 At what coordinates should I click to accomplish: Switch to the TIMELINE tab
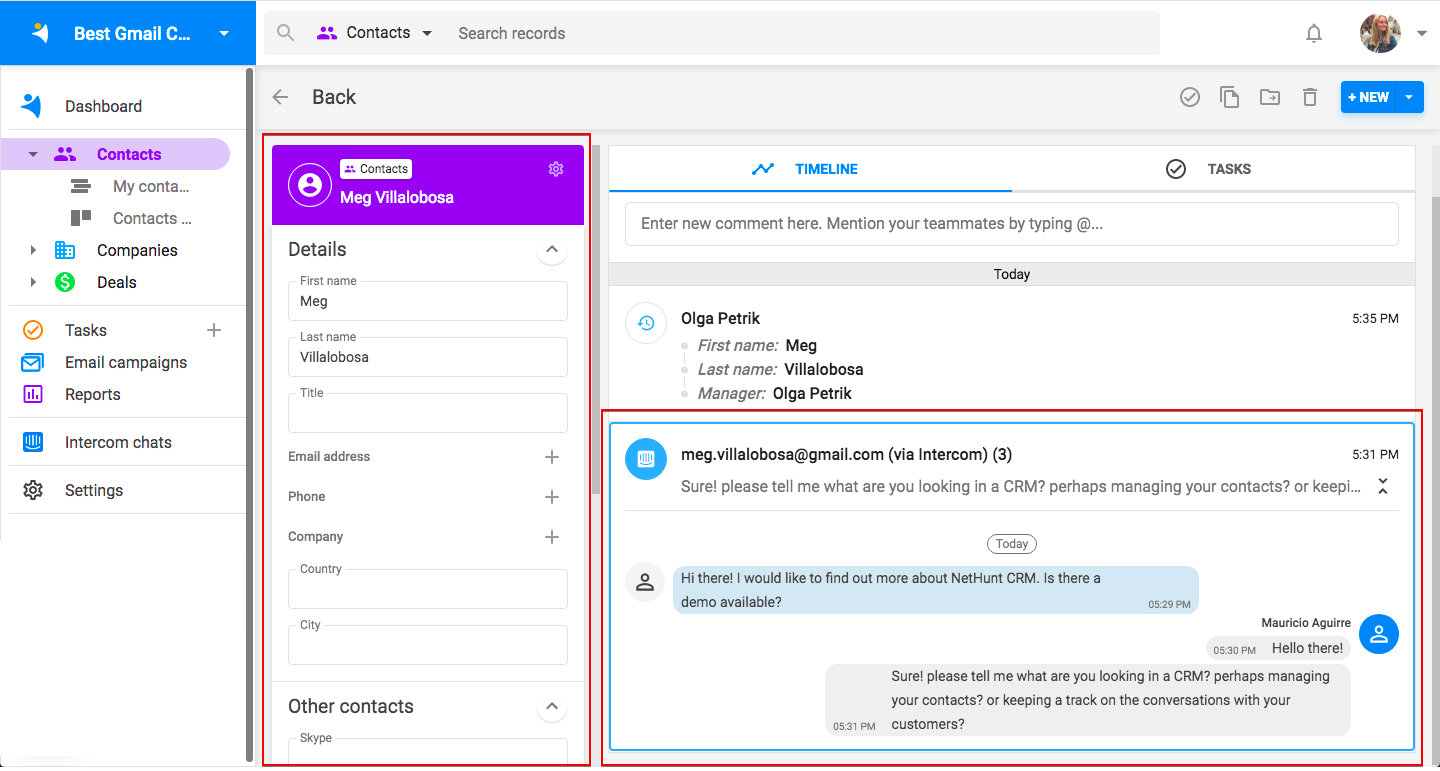[810, 169]
